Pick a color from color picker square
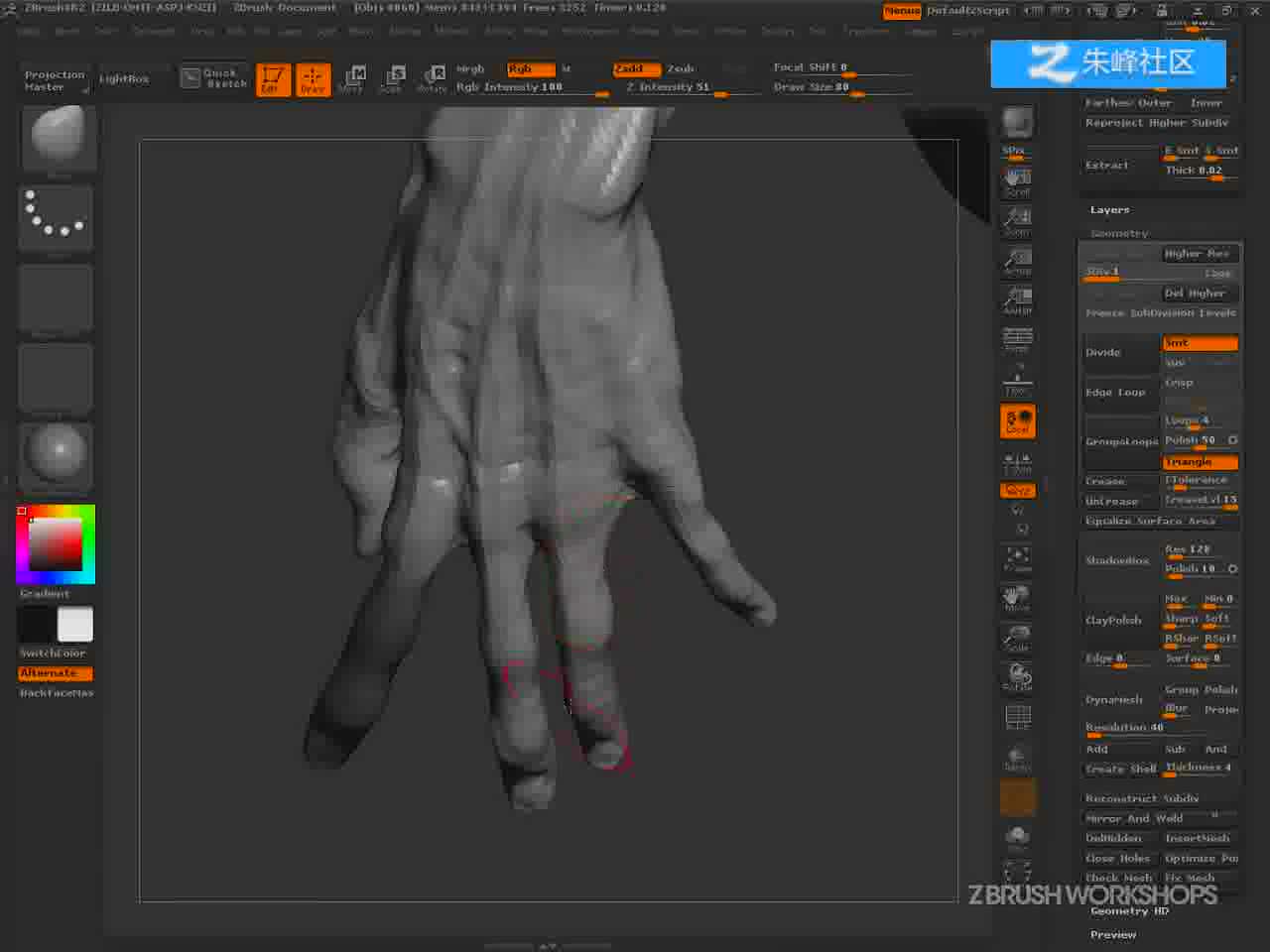 point(56,544)
